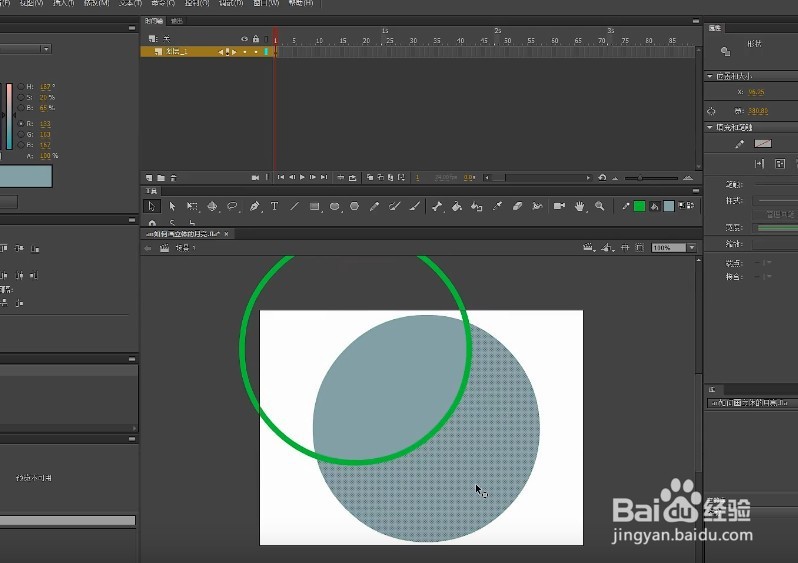This screenshot has width=798, height=563.
Task: Click the swap stroke and fill colors icon
Action: [x=690, y=206]
